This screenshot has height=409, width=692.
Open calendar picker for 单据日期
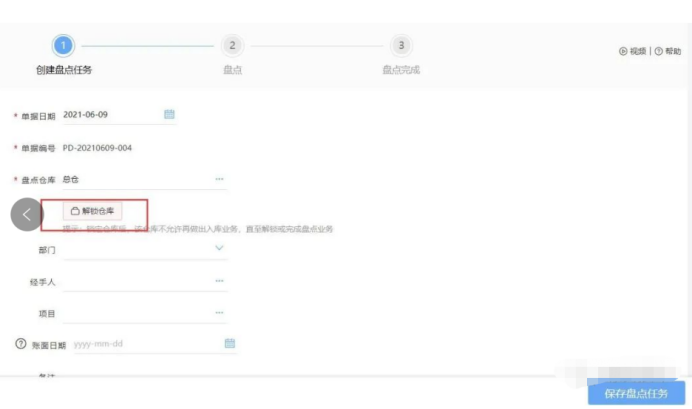[169, 114]
